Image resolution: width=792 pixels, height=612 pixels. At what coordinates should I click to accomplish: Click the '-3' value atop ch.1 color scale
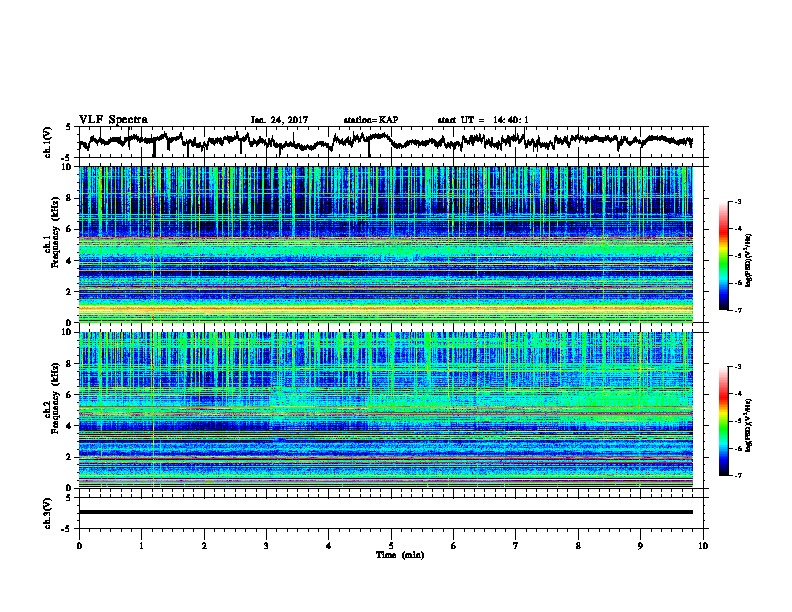738,201
